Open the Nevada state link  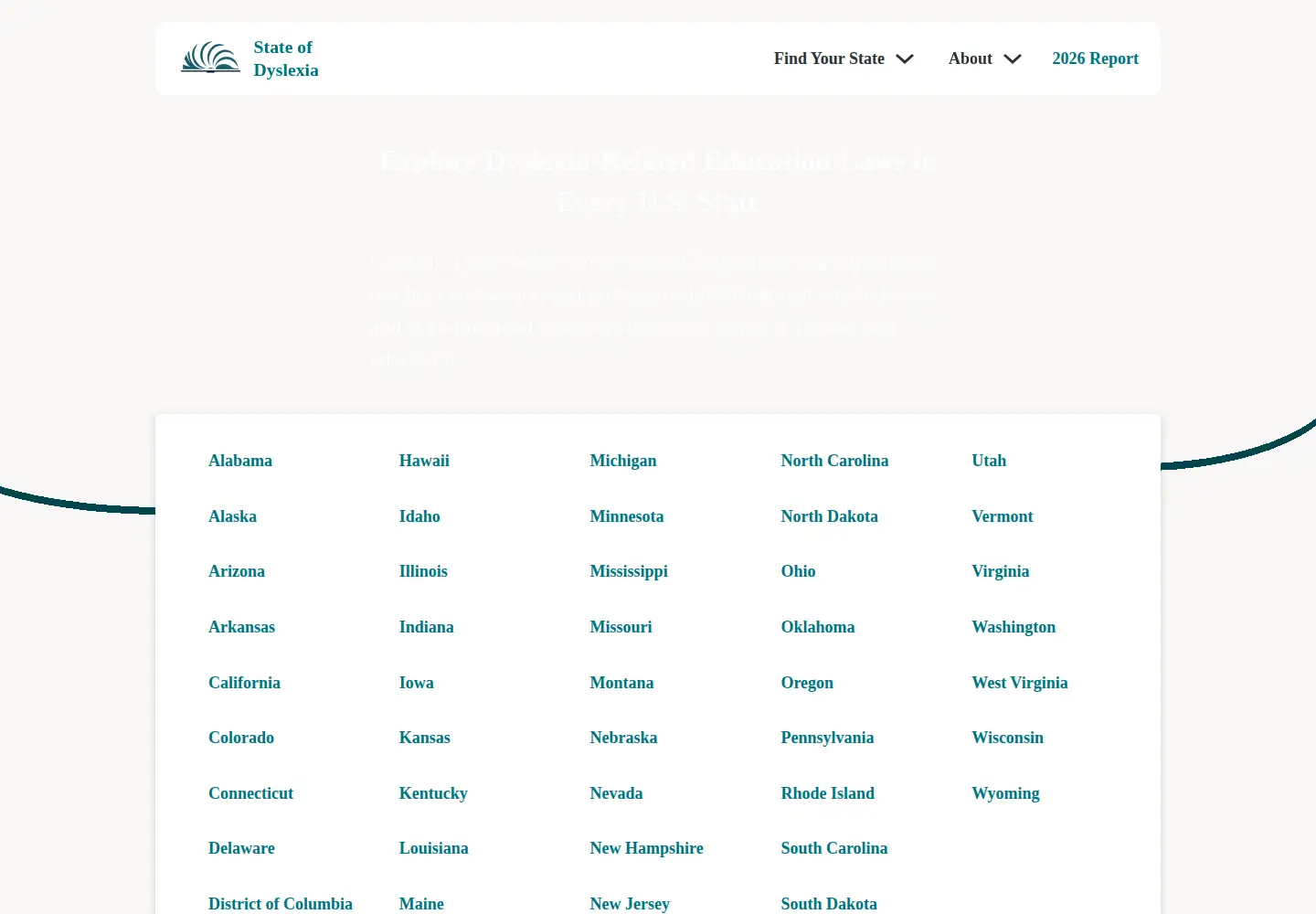pyautogui.click(x=616, y=793)
